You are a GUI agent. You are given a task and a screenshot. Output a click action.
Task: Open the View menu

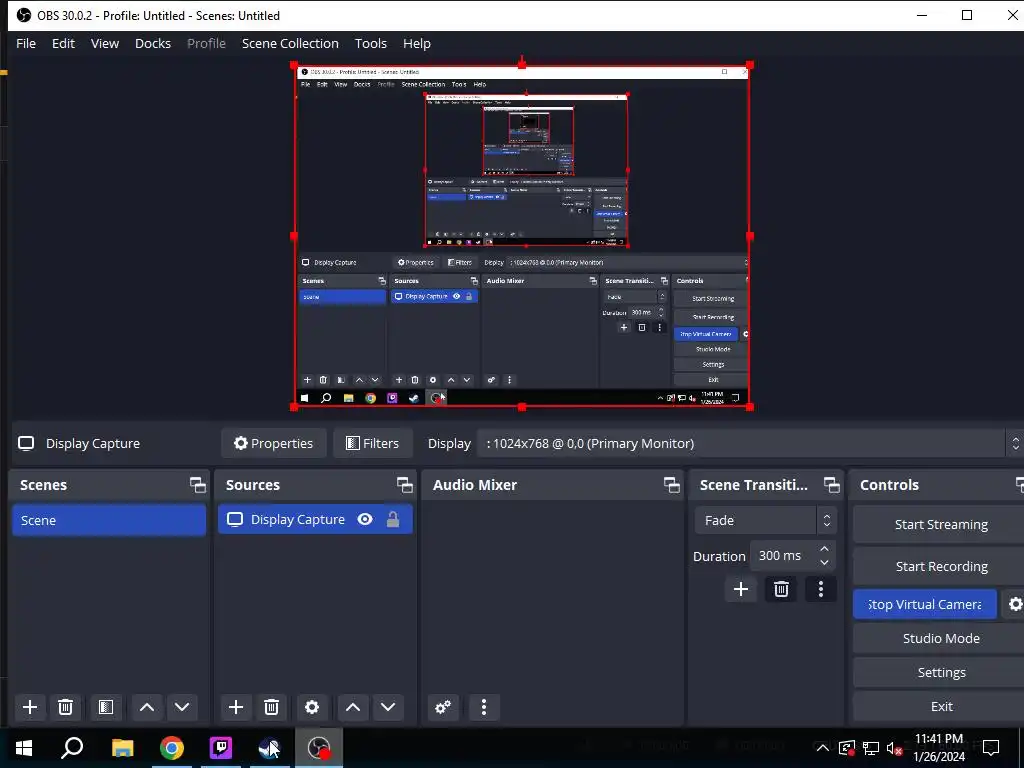pos(104,43)
